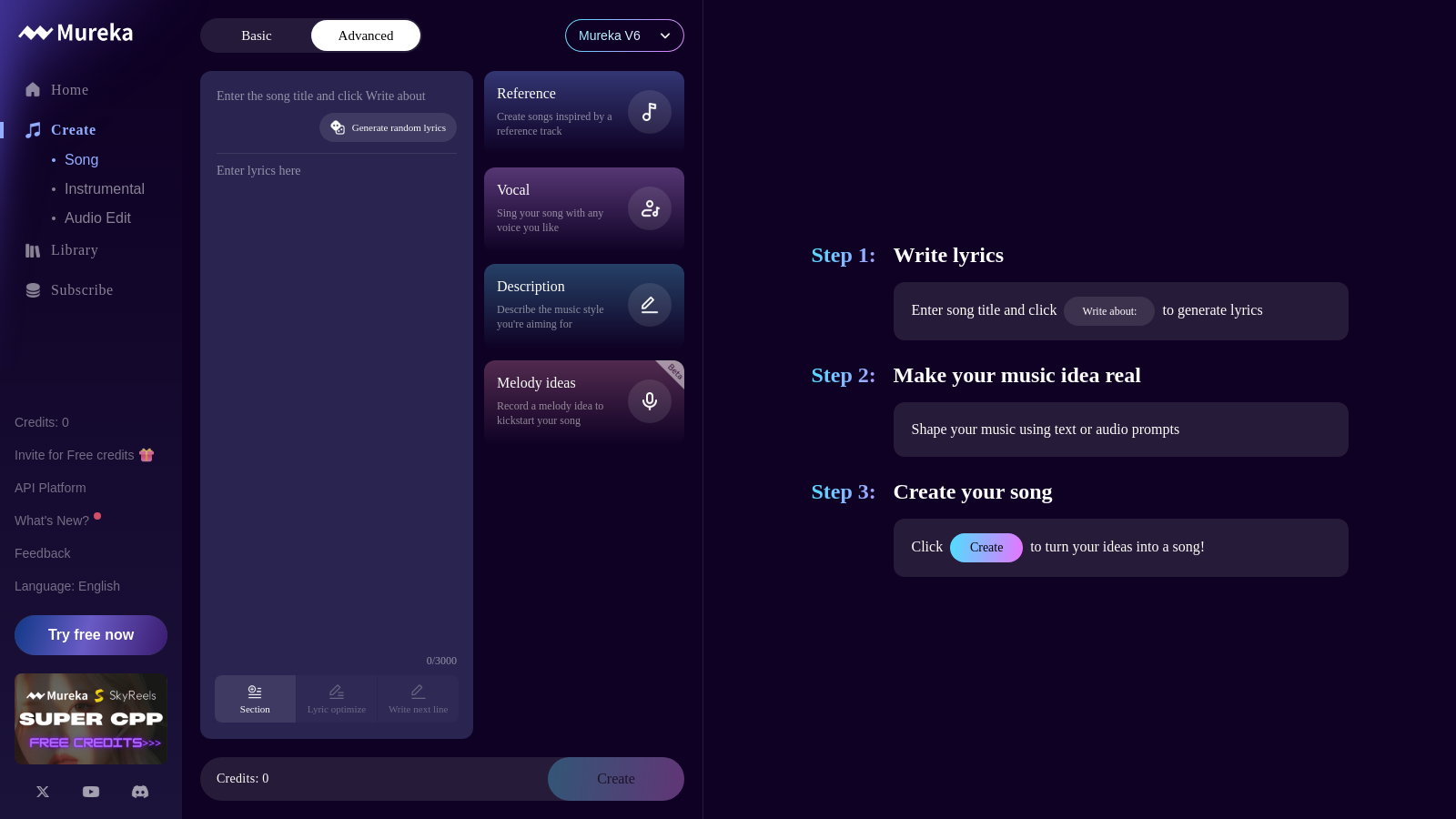Switch to the Basic tab
The image size is (1456, 819).
point(256,35)
